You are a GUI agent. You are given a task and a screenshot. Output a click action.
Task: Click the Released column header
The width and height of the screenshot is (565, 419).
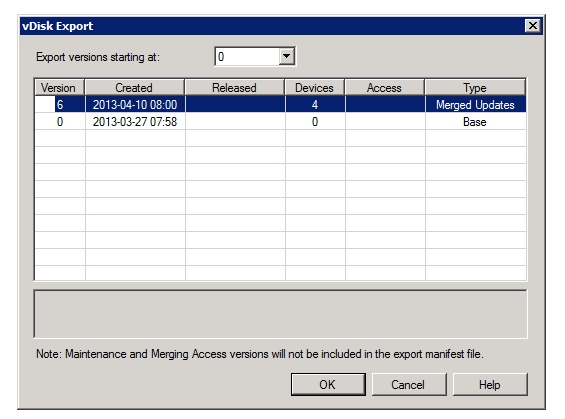(235, 88)
